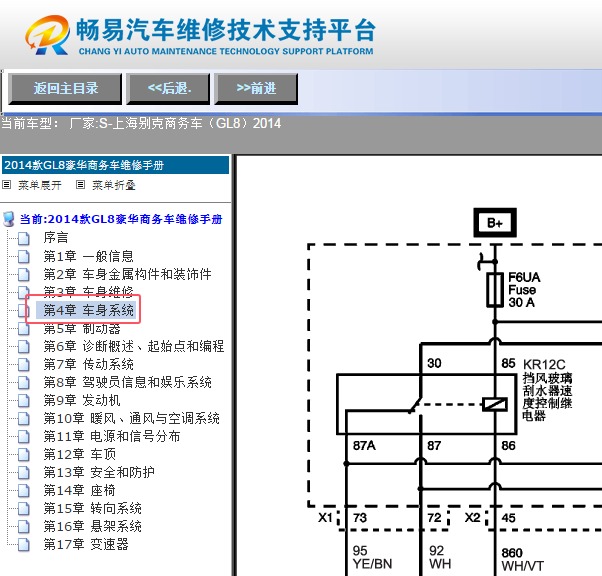Open 第15章 转向系统
Viewport: 602px width, 576px height.
pos(92,508)
